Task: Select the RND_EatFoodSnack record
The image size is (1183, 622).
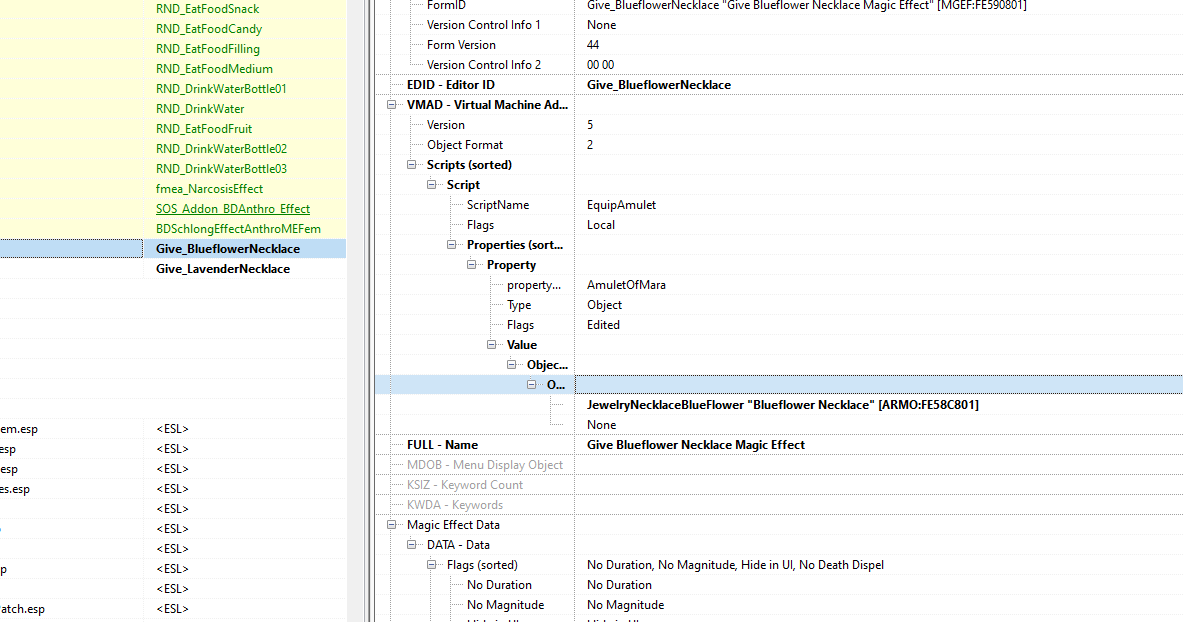Action: 207,8
